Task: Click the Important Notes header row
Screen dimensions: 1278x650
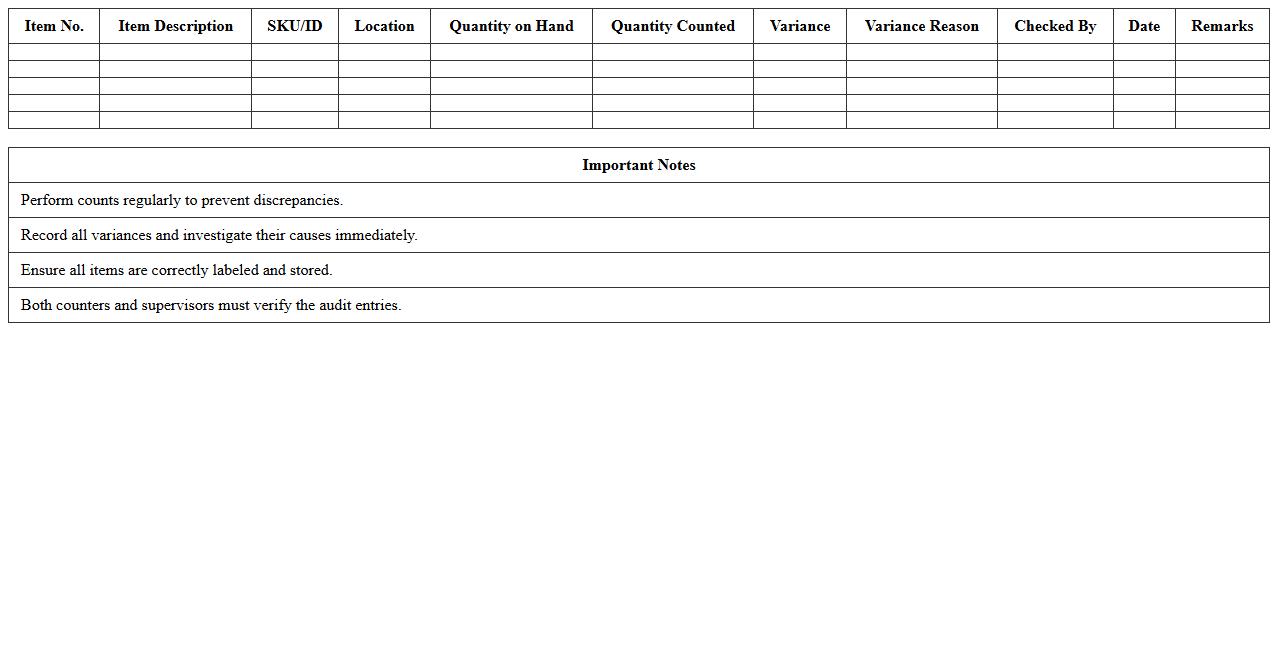Action: [638, 165]
